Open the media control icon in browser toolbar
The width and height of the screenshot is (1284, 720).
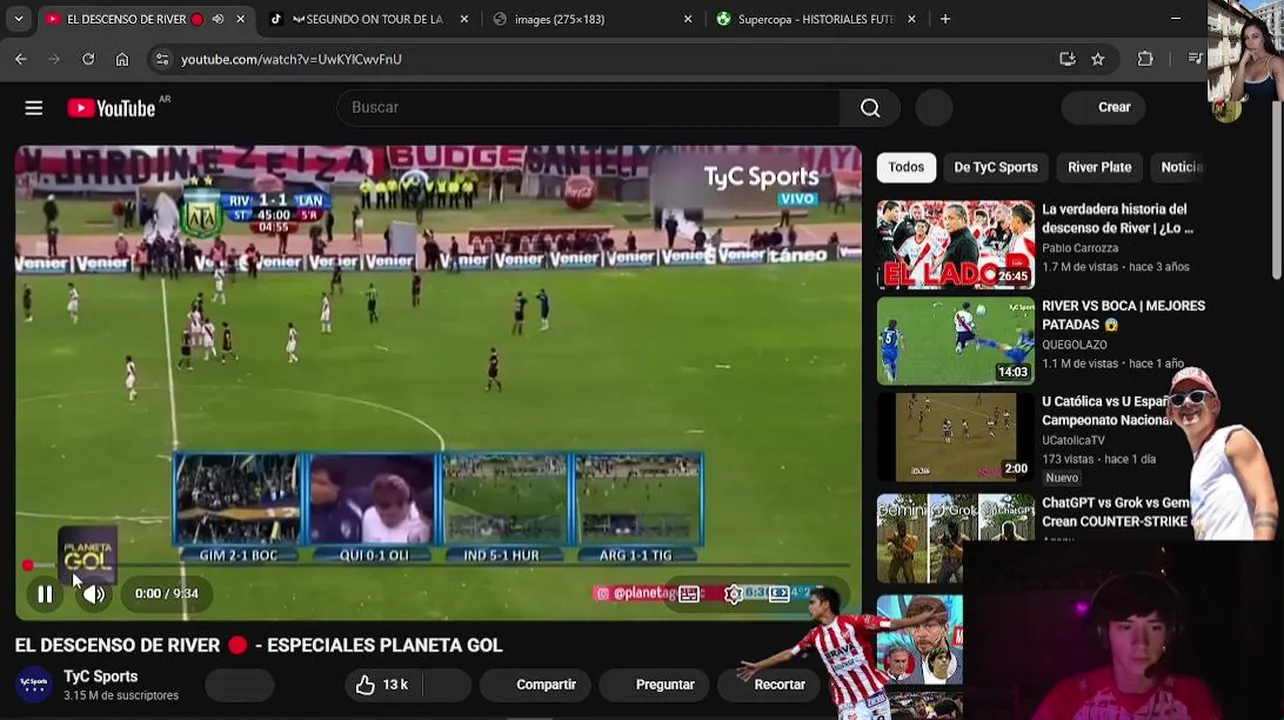pos(1195,59)
